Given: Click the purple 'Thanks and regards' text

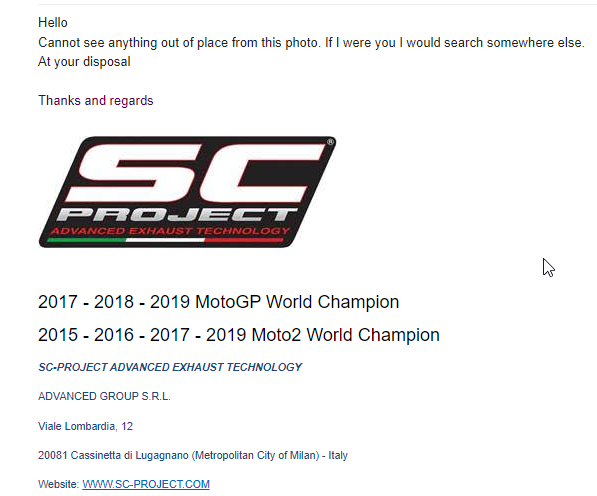Looking at the screenshot, I should point(96,100).
